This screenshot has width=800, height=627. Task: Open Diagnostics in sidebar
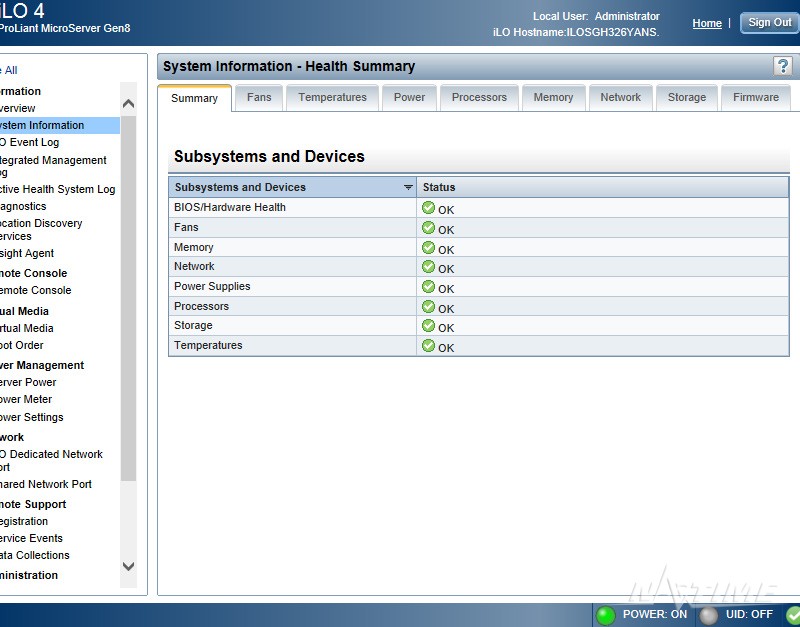(x=23, y=206)
